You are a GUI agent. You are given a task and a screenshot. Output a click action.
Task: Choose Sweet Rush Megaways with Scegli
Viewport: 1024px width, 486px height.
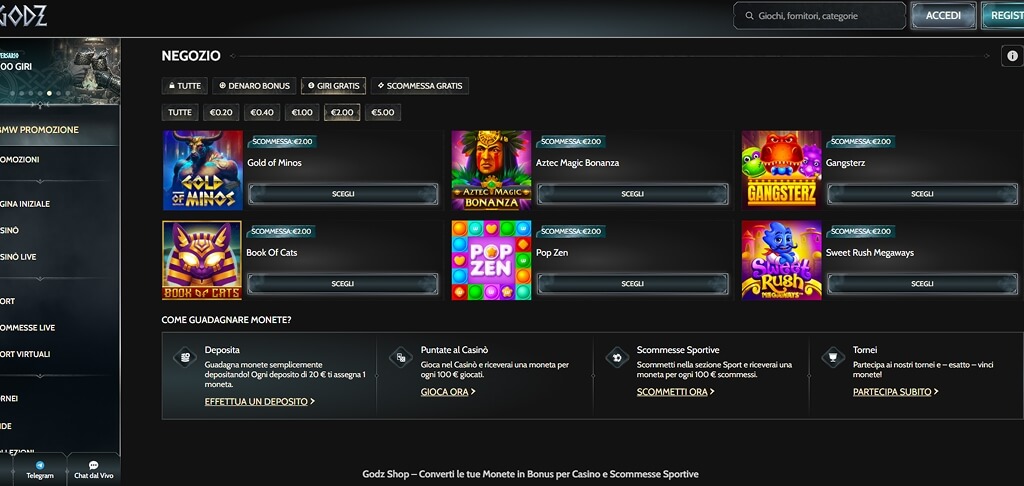pyautogui.click(x=922, y=284)
